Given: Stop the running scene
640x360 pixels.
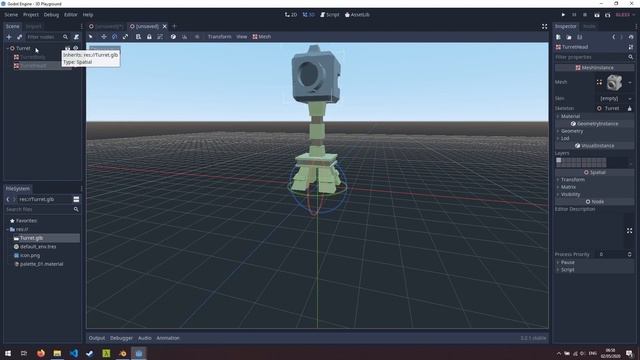Looking at the screenshot, I should (585, 15).
